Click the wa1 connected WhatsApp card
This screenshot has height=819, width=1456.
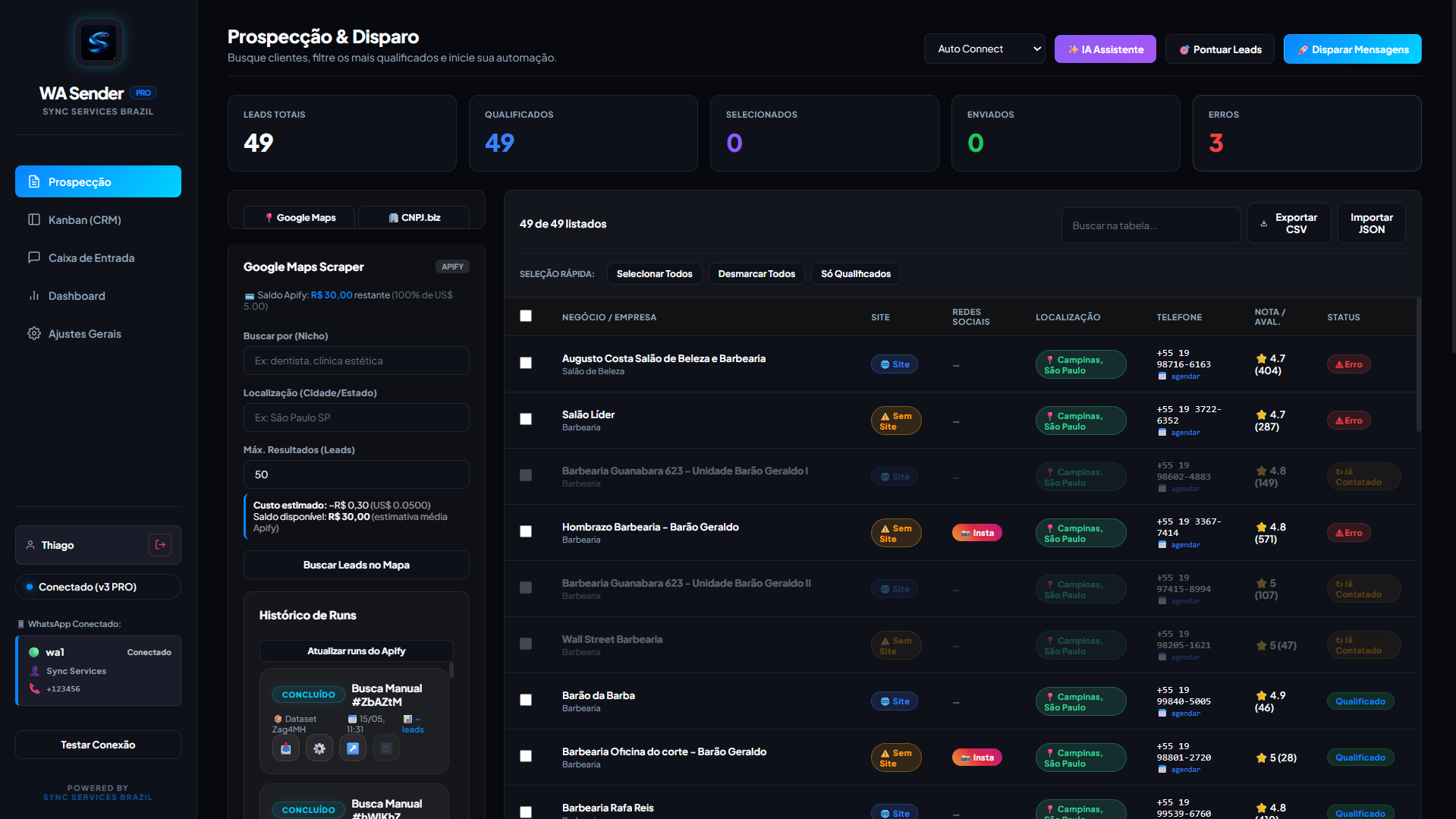(x=99, y=670)
